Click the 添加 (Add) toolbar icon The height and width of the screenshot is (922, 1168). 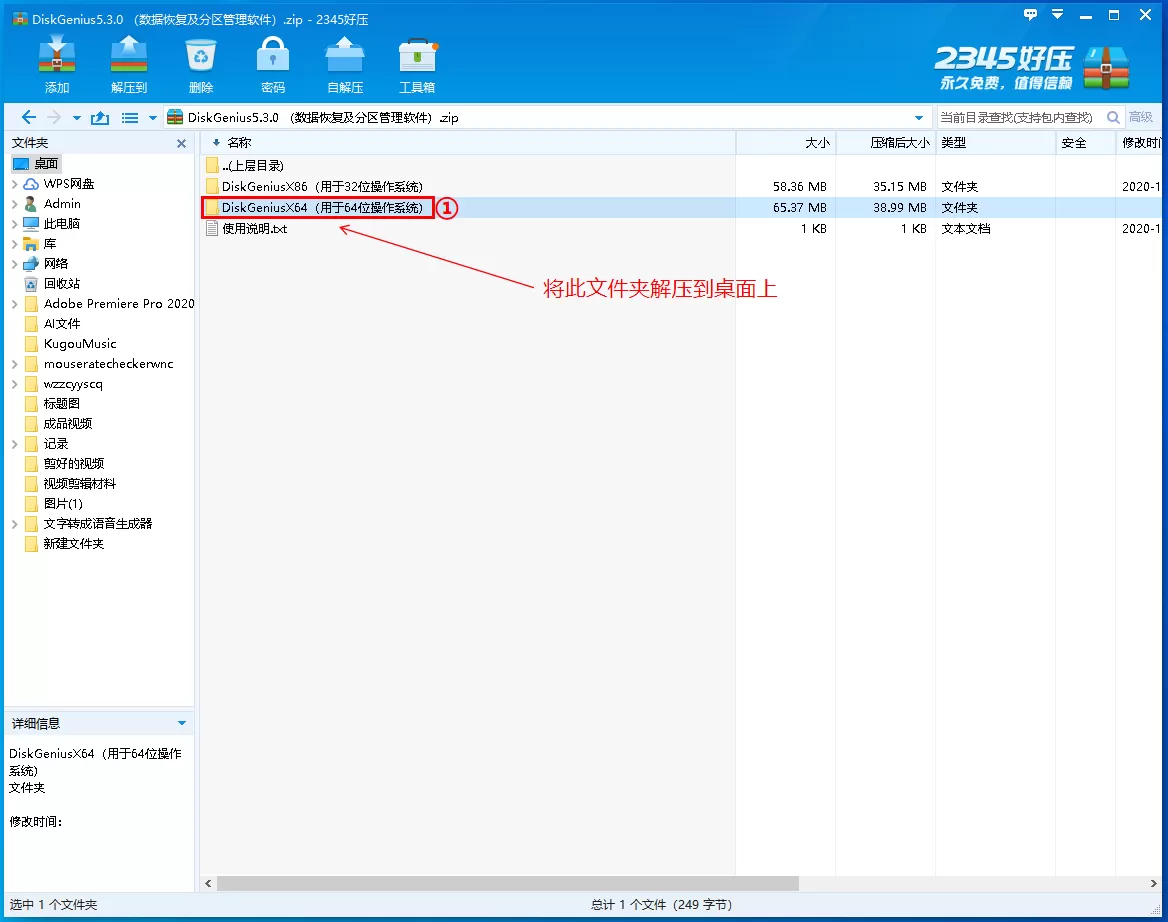click(x=57, y=61)
